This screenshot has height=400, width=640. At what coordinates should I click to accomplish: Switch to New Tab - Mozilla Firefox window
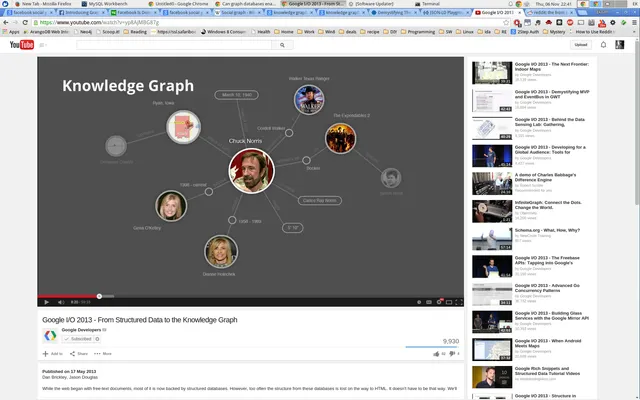click(x=43, y=4)
